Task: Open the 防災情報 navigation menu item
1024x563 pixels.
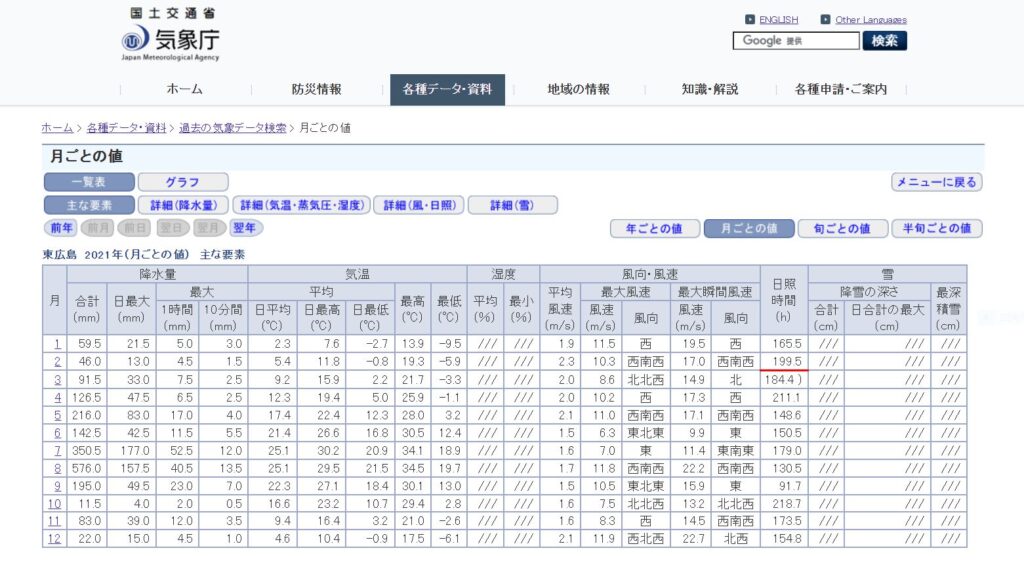Action: click(x=316, y=89)
